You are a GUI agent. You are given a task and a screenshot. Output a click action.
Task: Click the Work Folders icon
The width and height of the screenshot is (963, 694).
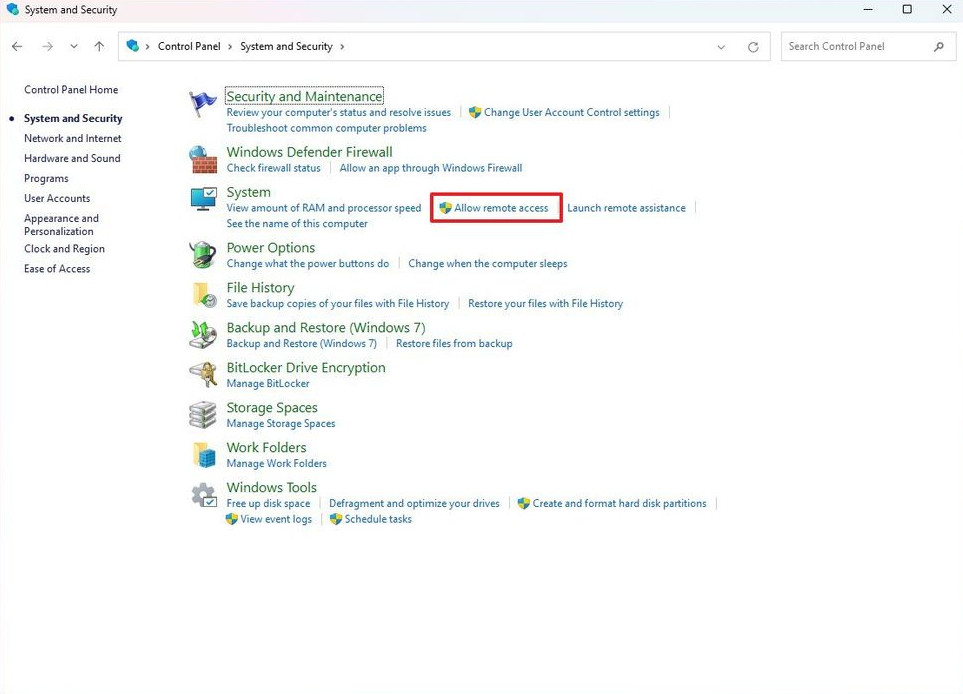[x=204, y=454]
